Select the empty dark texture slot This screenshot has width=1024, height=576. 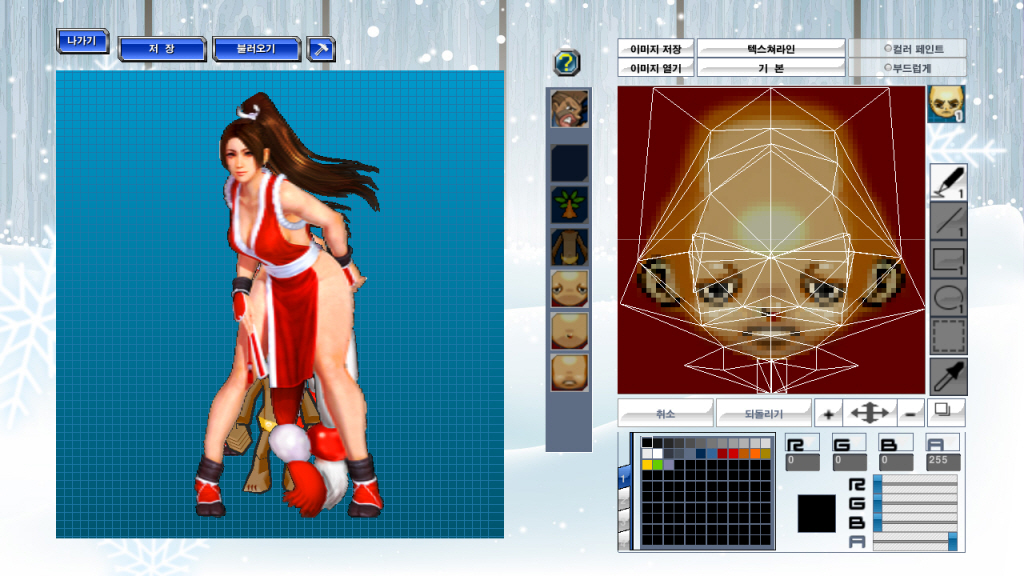point(569,163)
